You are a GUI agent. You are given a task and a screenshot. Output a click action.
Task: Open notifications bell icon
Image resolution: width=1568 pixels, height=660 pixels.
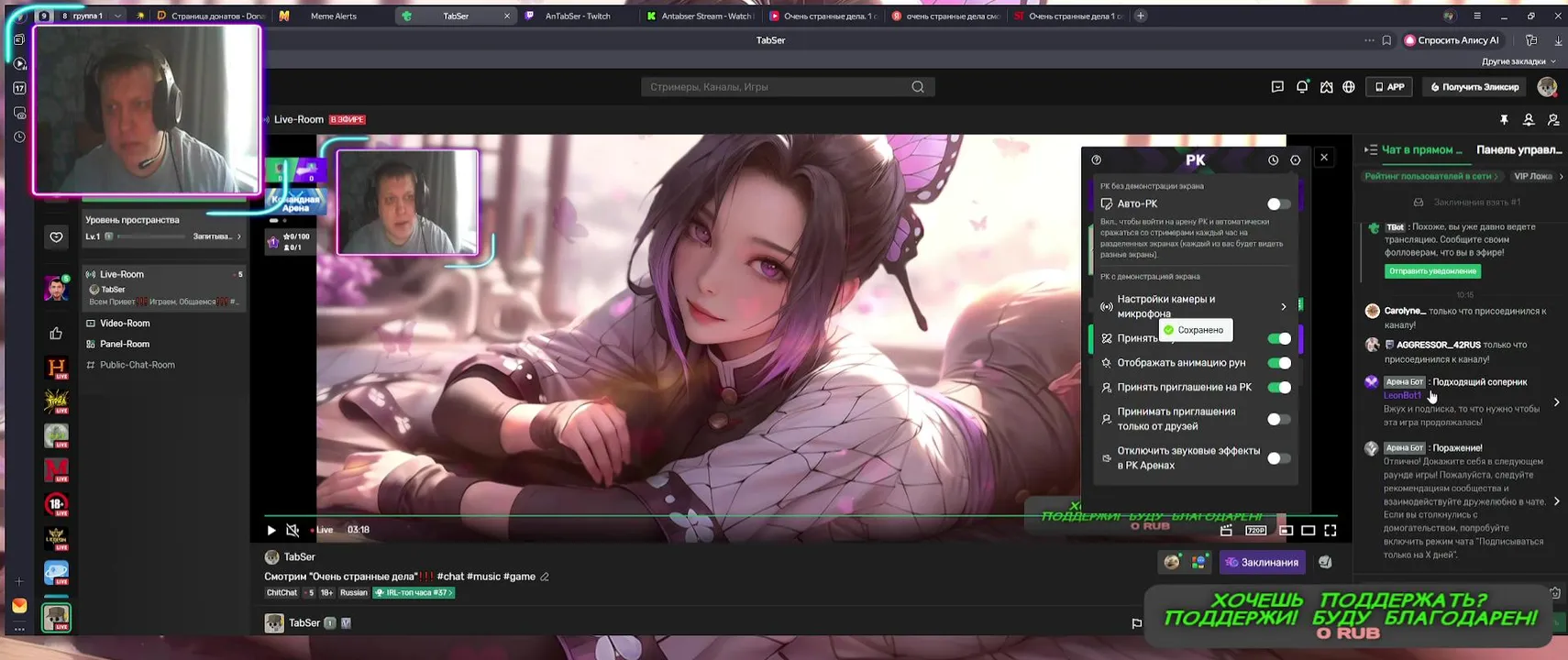[x=1302, y=87]
